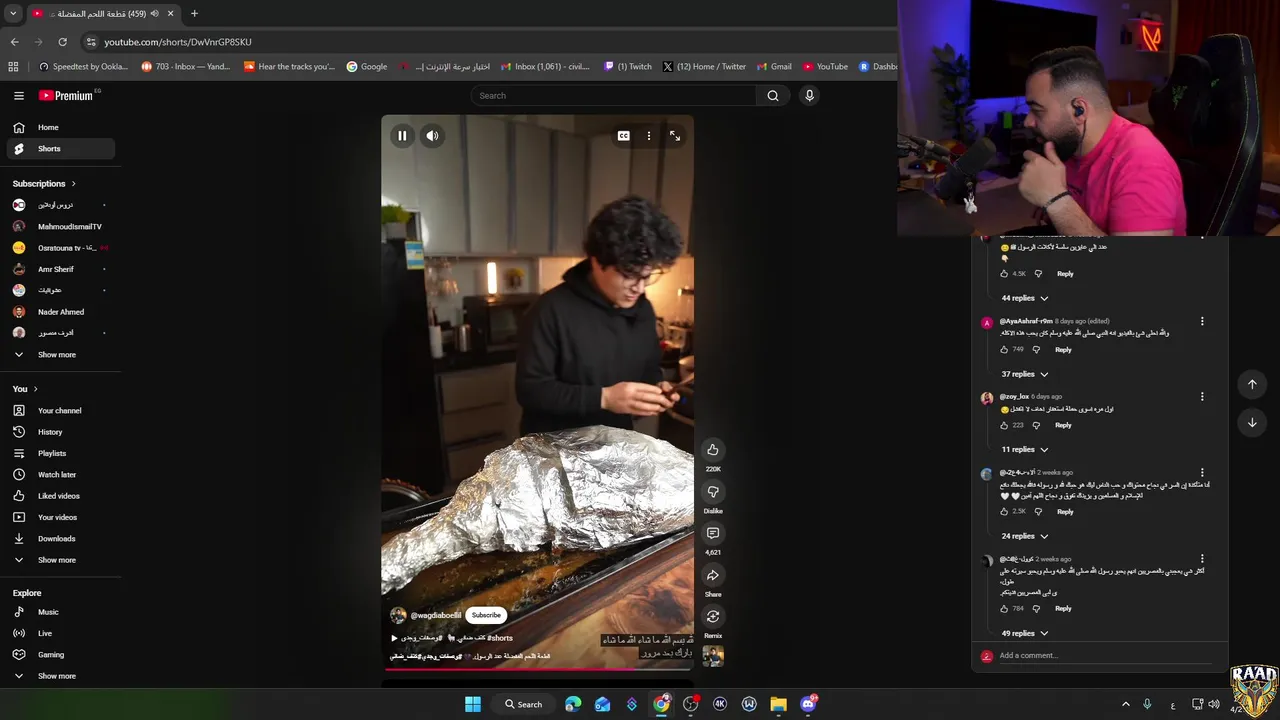Like @zoy_lox's comment
The image size is (1280, 720).
(x=1004, y=425)
